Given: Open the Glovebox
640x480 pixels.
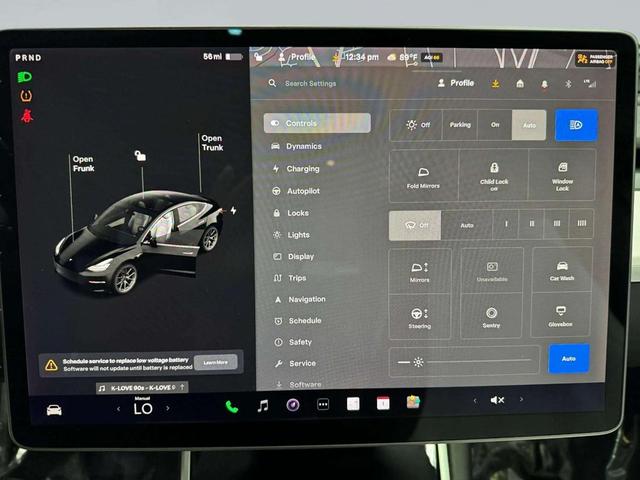Looking at the screenshot, I should 560,316.
